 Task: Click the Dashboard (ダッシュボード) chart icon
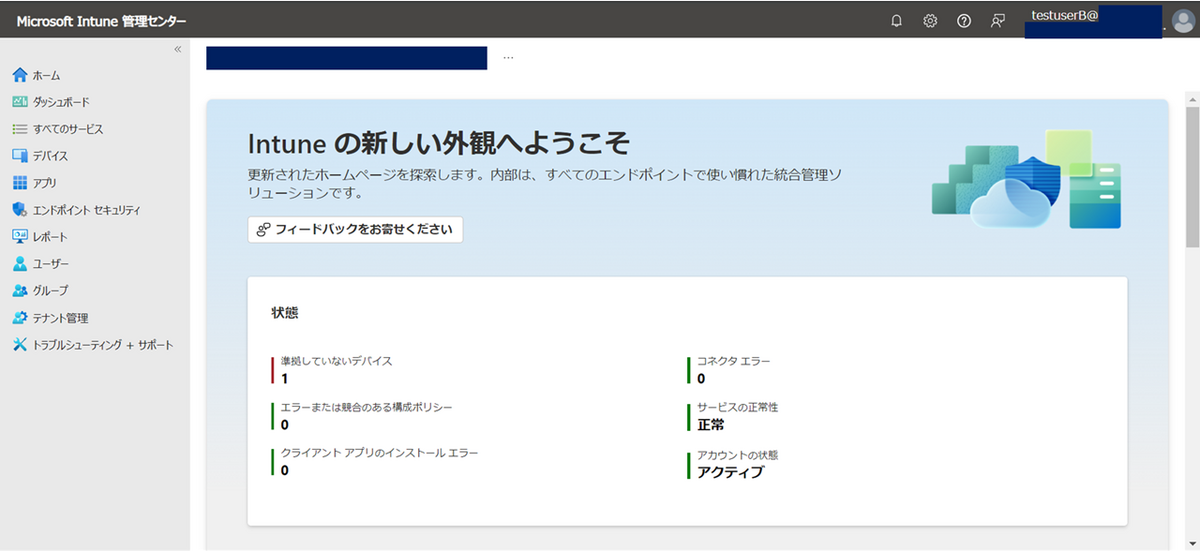coord(19,102)
